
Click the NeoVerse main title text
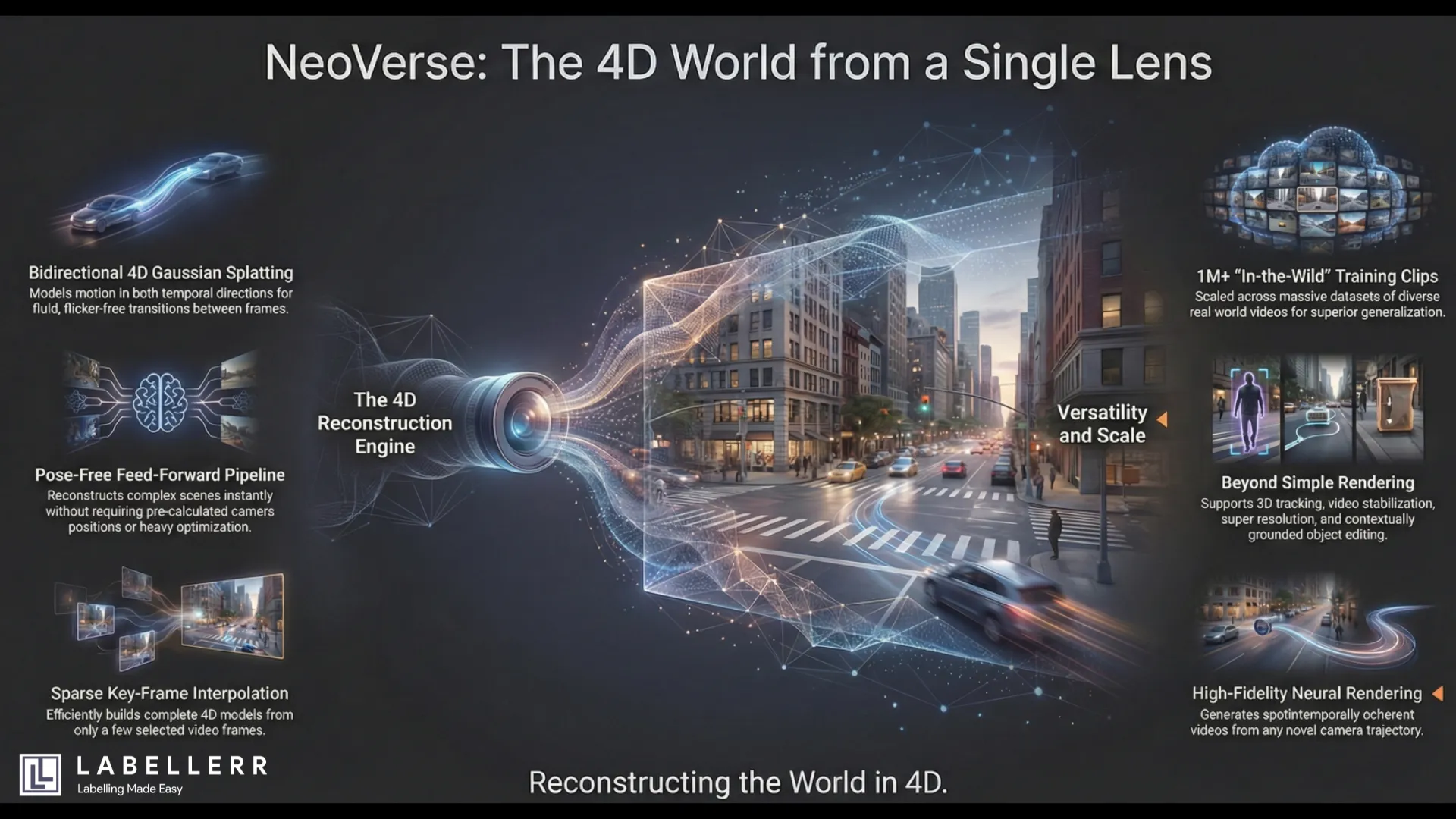pos(738,62)
